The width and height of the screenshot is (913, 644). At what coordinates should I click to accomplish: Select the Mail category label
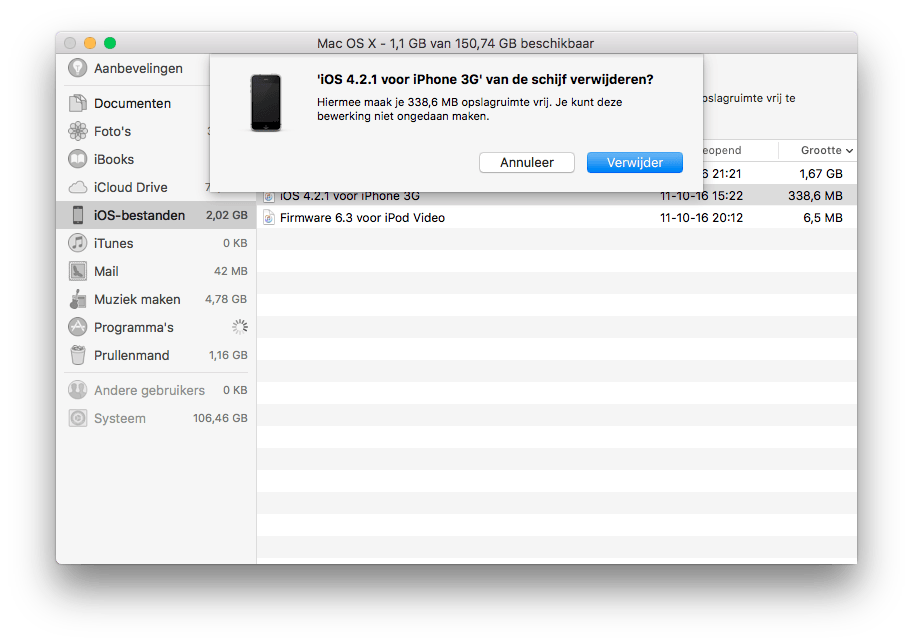(106, 271)
